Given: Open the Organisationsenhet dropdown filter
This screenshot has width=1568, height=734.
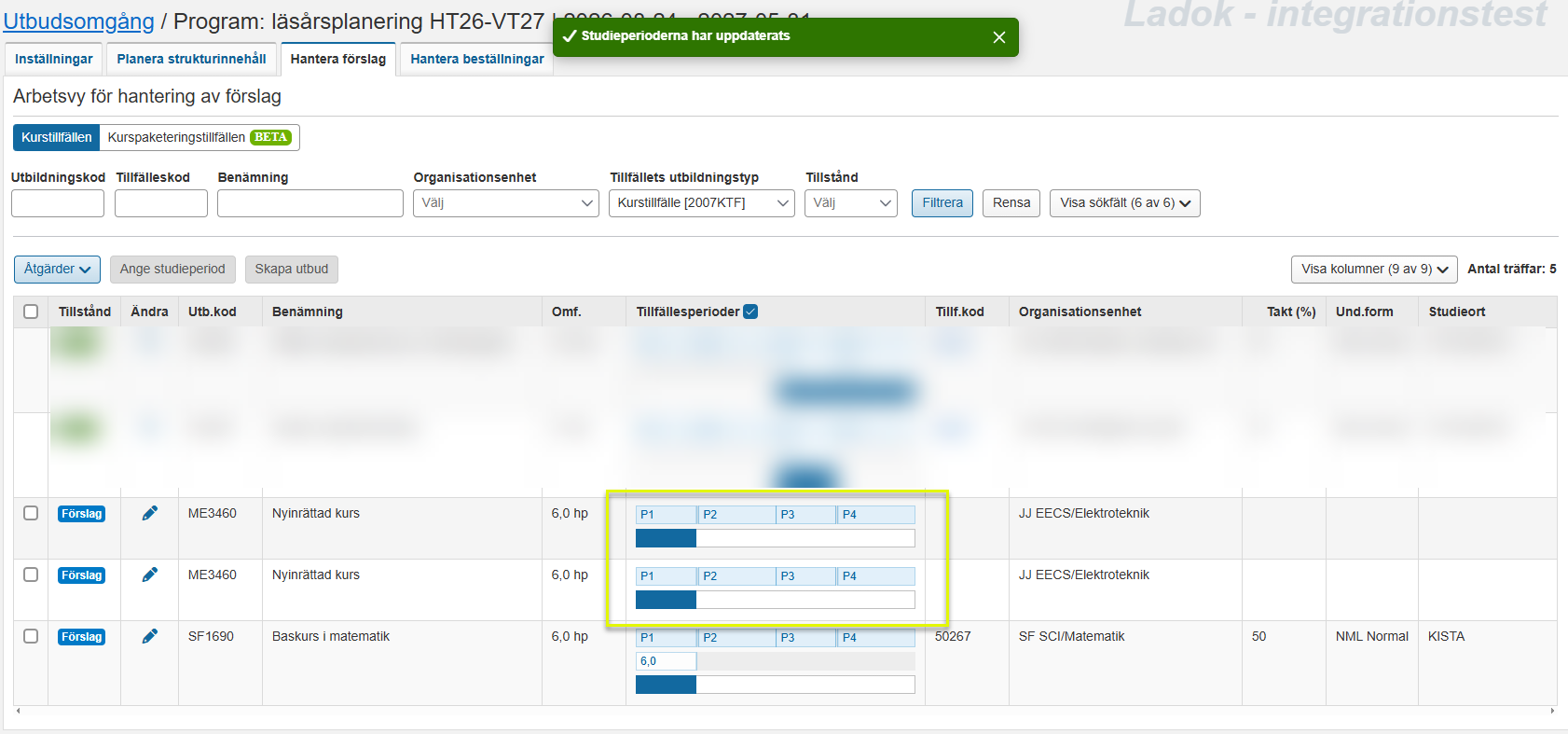Looking at the screenshot, I should pyautogui.click(x=505, y=203).
